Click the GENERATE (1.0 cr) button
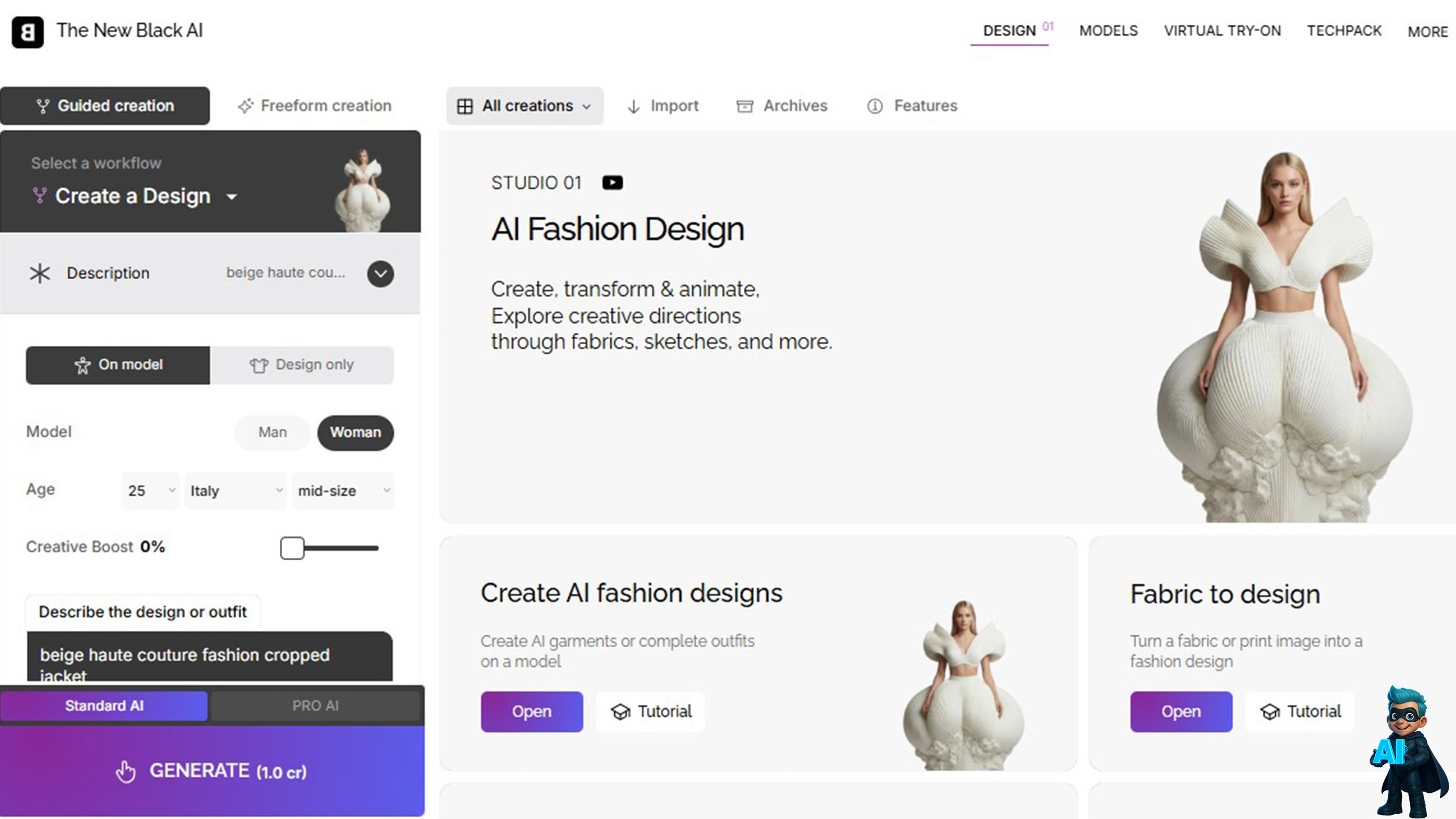Viewport: 1456px width, 819px height. coord(212,771)
